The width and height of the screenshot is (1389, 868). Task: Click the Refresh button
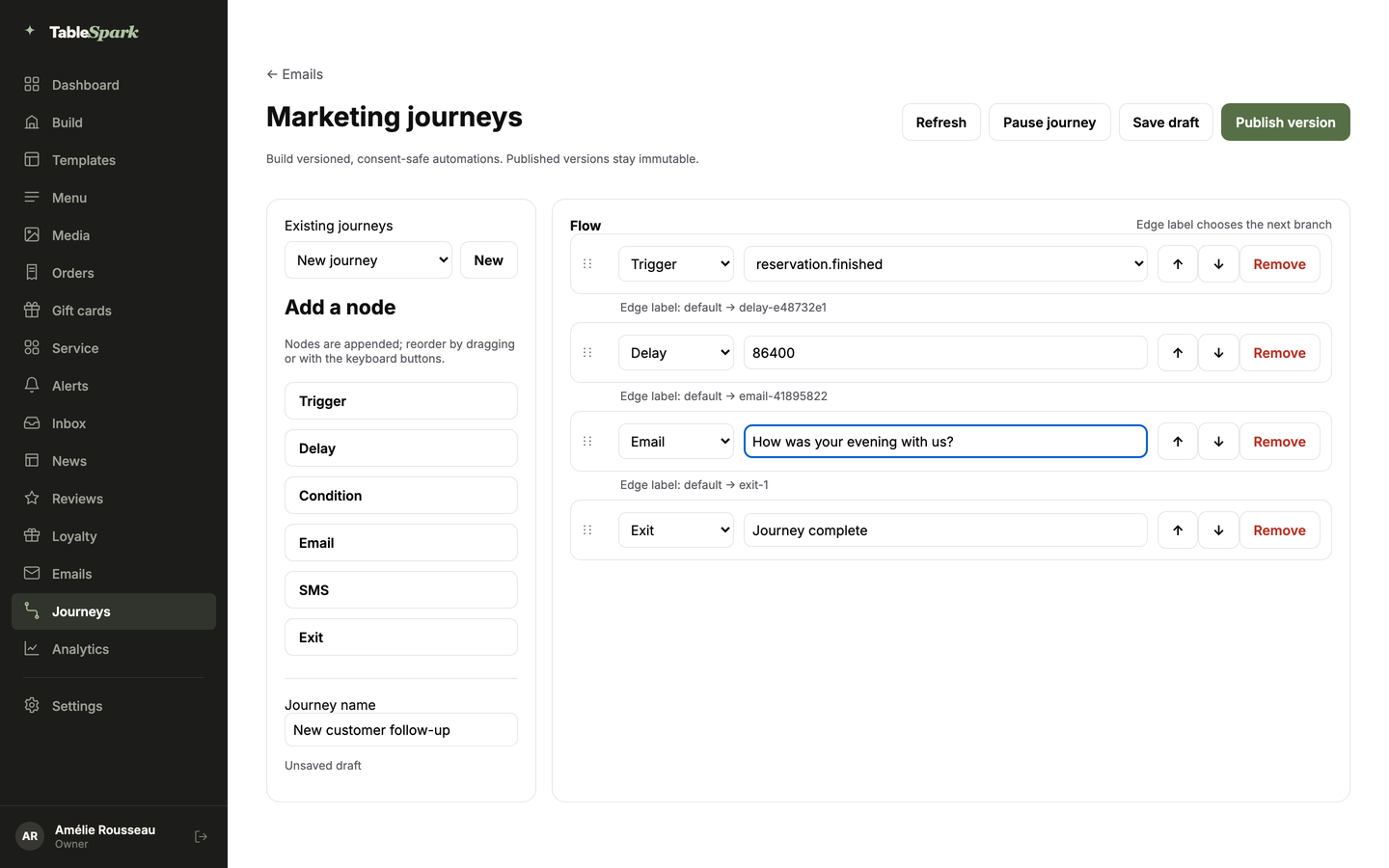point(941,122)
